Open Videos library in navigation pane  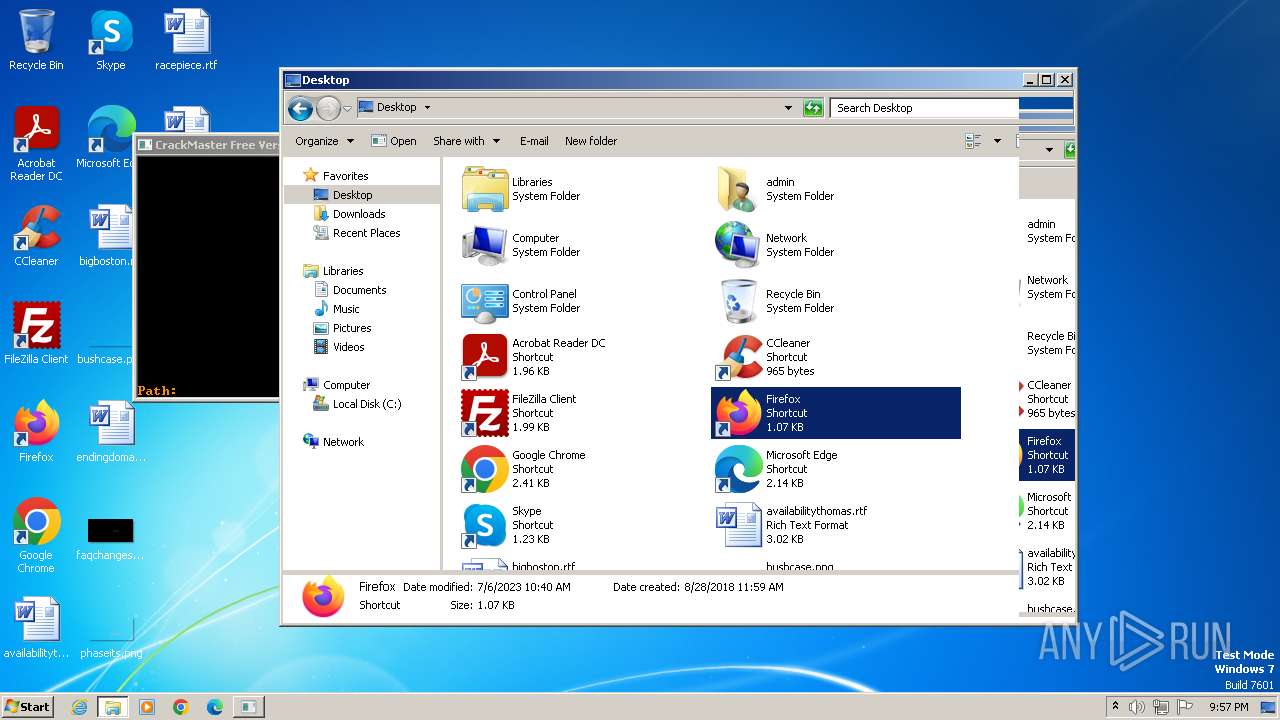click(x=339, y=347)
